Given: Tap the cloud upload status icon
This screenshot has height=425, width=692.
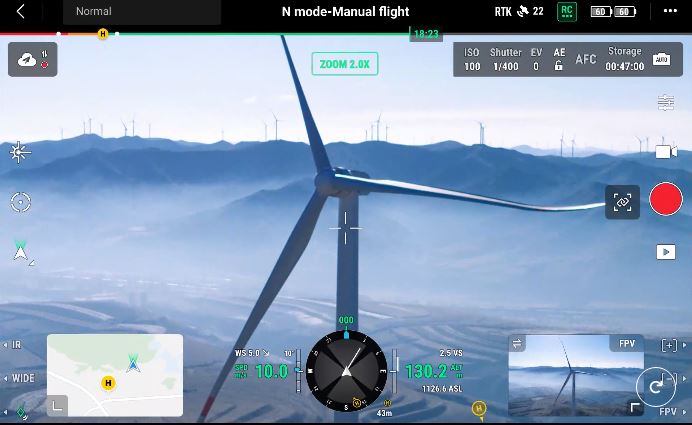Looking at the screenshot, I should click(x=33, y=60).
